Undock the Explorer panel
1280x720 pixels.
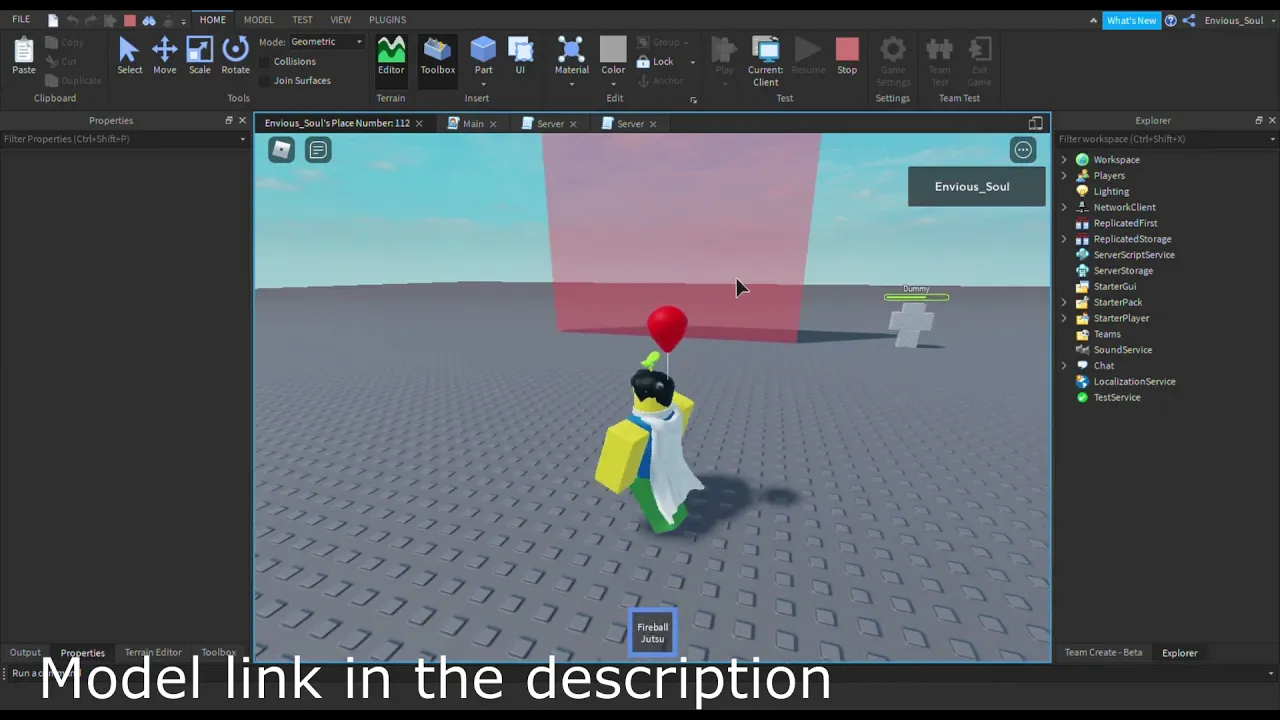click(x=1258, y=120)
